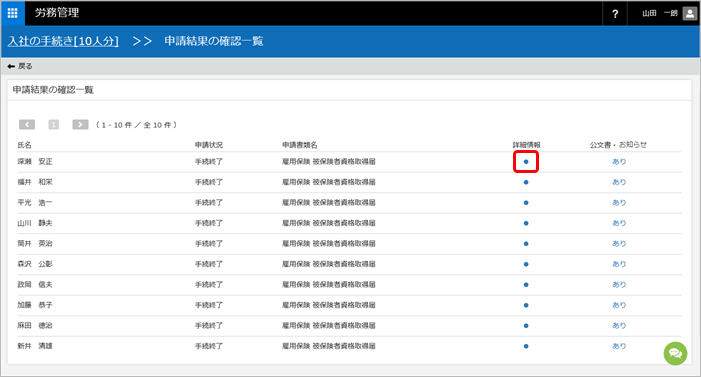Select the name 山川 静夫
This screenshot has width=701, height=377.
pos(35,223)
